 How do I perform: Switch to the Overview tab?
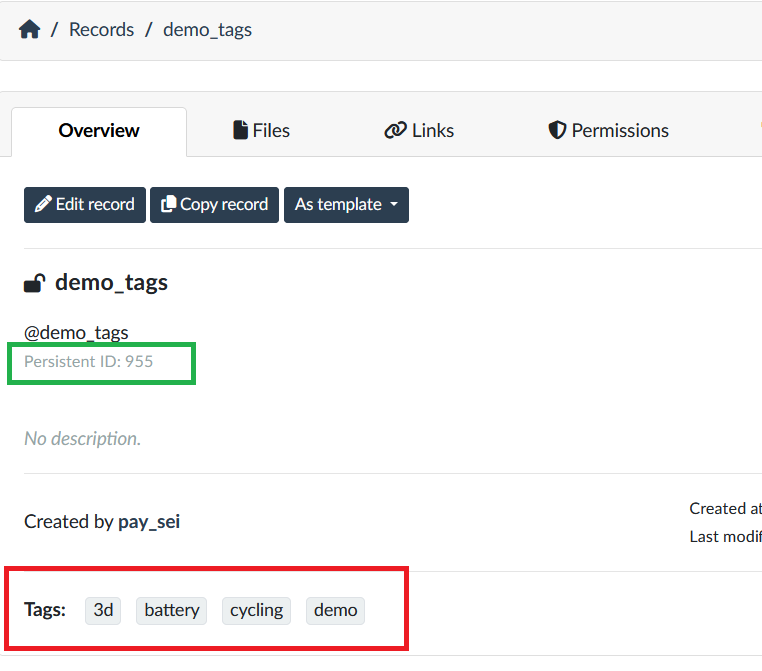pos(99,131)
